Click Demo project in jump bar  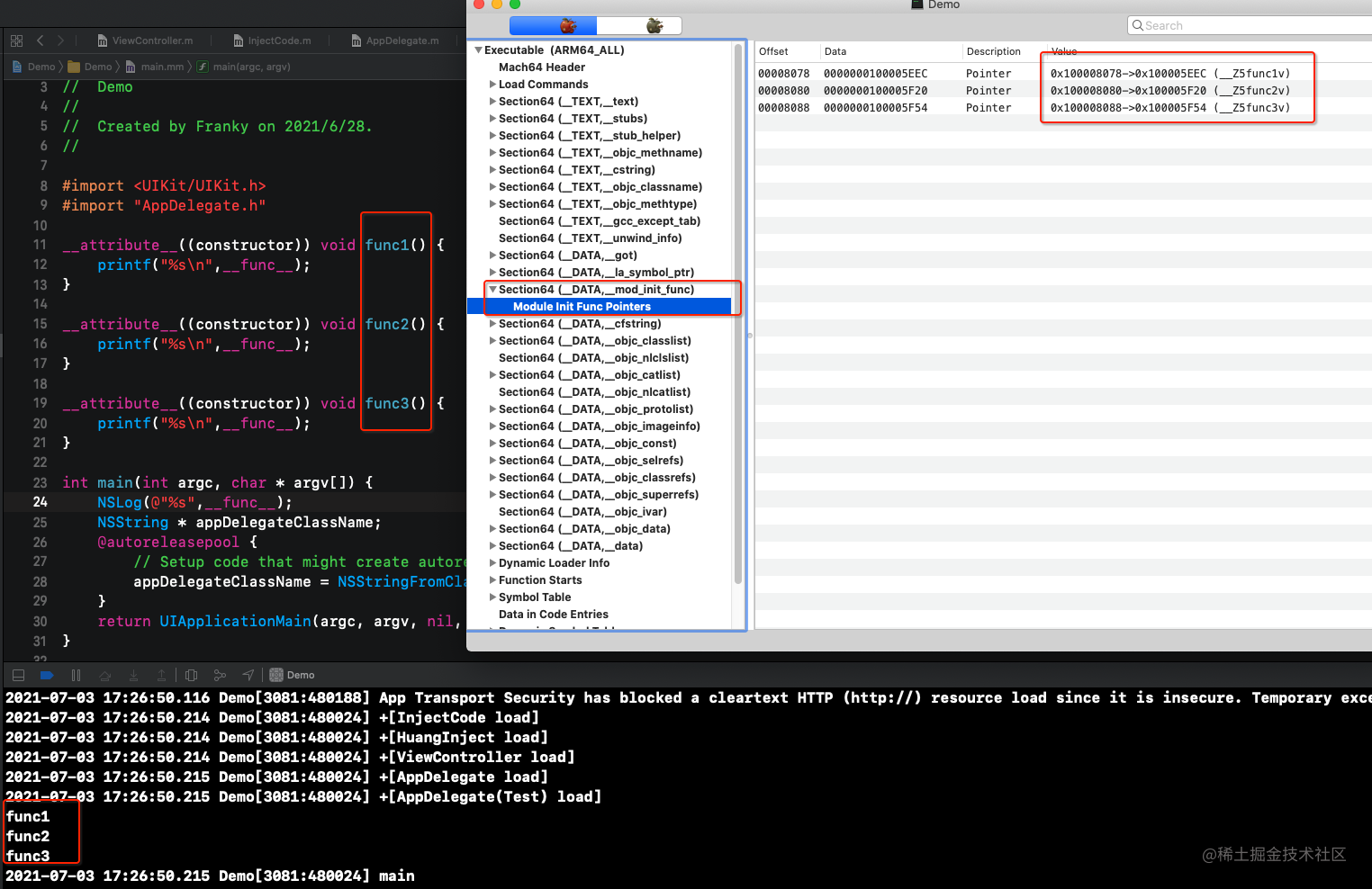tap(34, 67)
